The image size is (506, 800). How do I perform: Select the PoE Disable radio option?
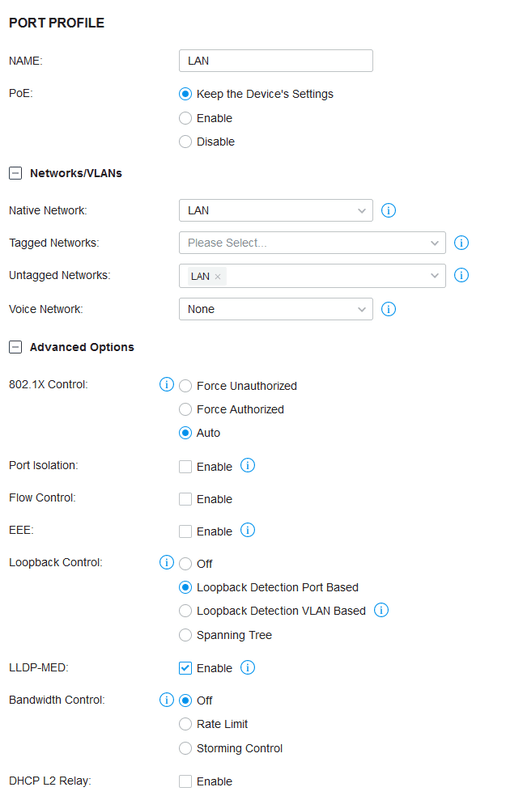(185, 141)
